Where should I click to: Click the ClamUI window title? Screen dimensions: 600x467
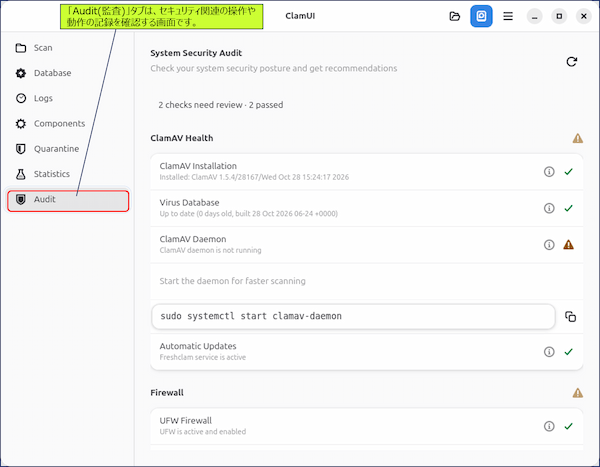pos(300,16)
